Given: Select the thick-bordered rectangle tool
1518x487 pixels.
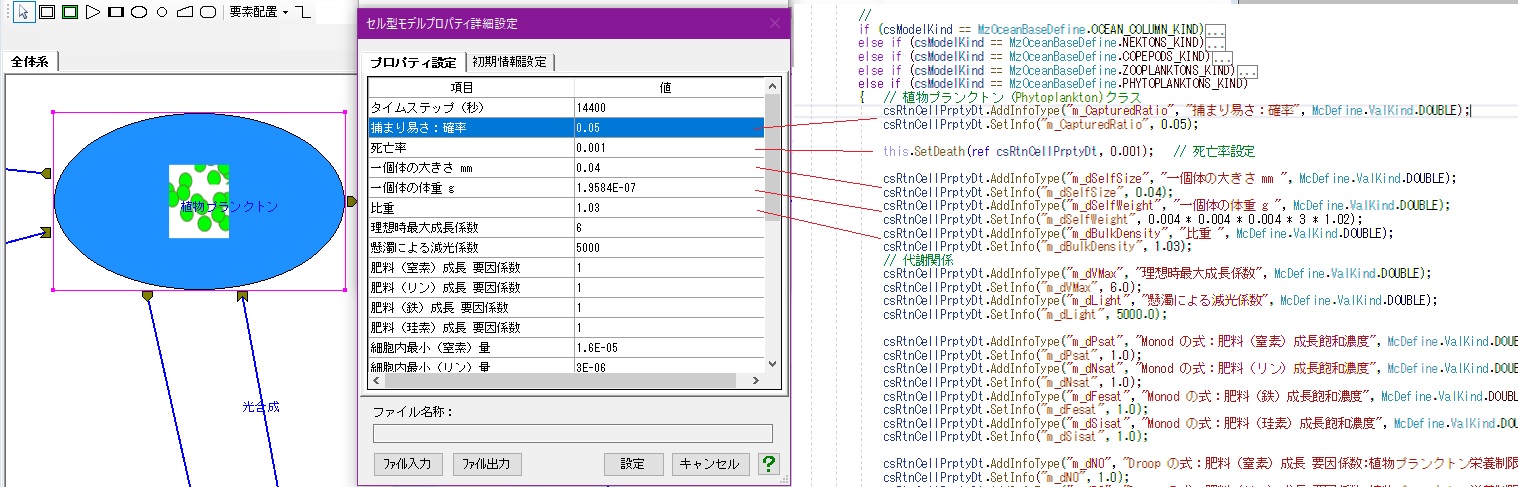Looking at the screenshot, I should tap(116, 12).
